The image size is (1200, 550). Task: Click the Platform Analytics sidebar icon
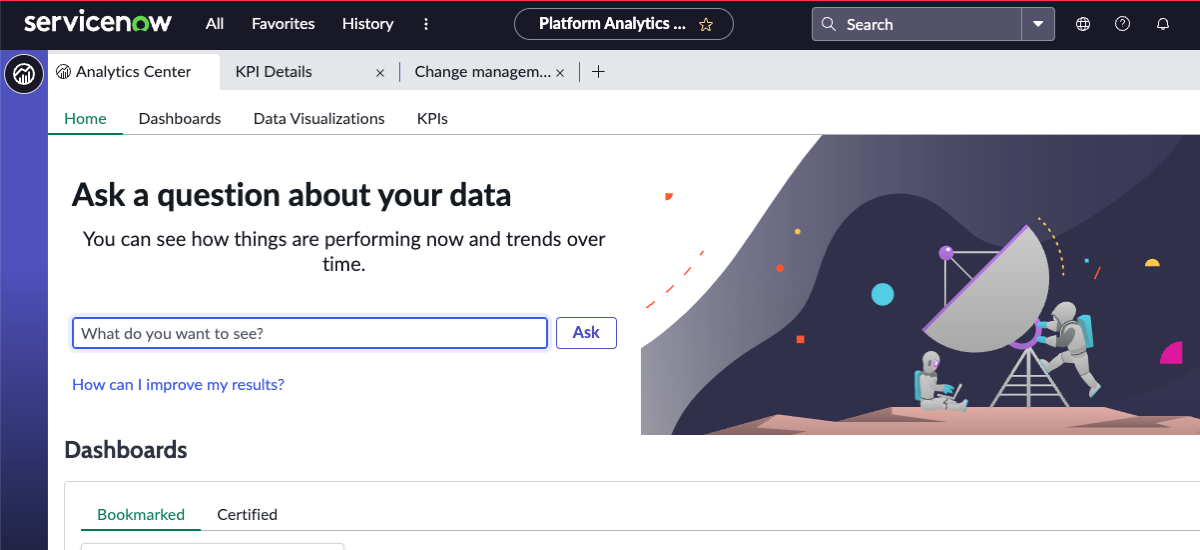point(24,74)
